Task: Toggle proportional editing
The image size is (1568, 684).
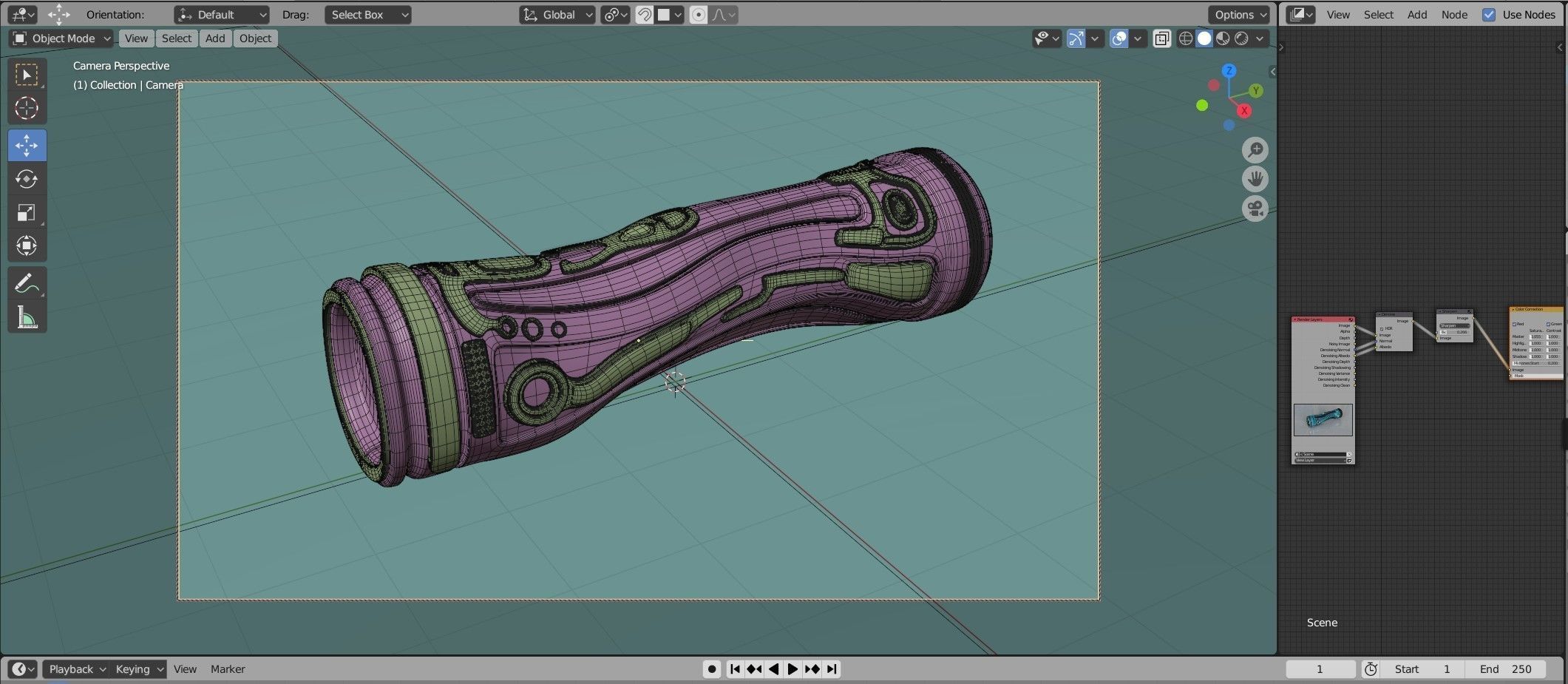Action: pyautogui.click(x=699, y=14)
